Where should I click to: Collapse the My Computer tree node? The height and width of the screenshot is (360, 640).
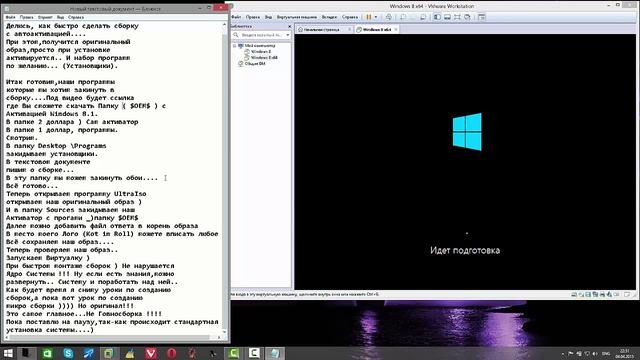click(235, 46)
